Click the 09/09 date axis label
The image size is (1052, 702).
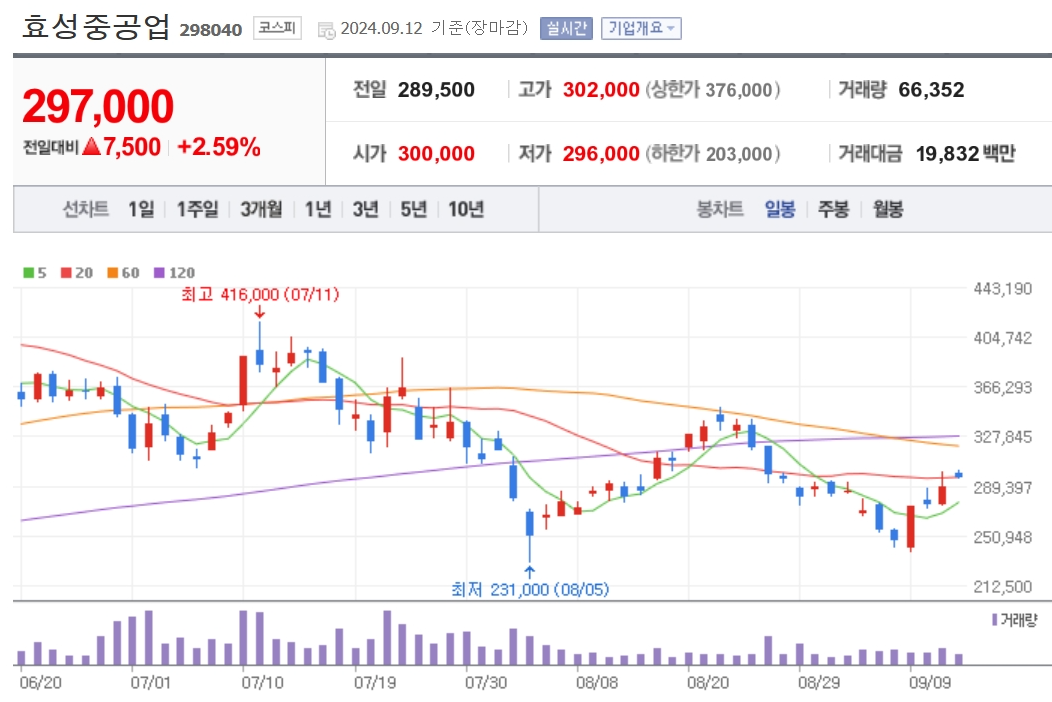930,683
